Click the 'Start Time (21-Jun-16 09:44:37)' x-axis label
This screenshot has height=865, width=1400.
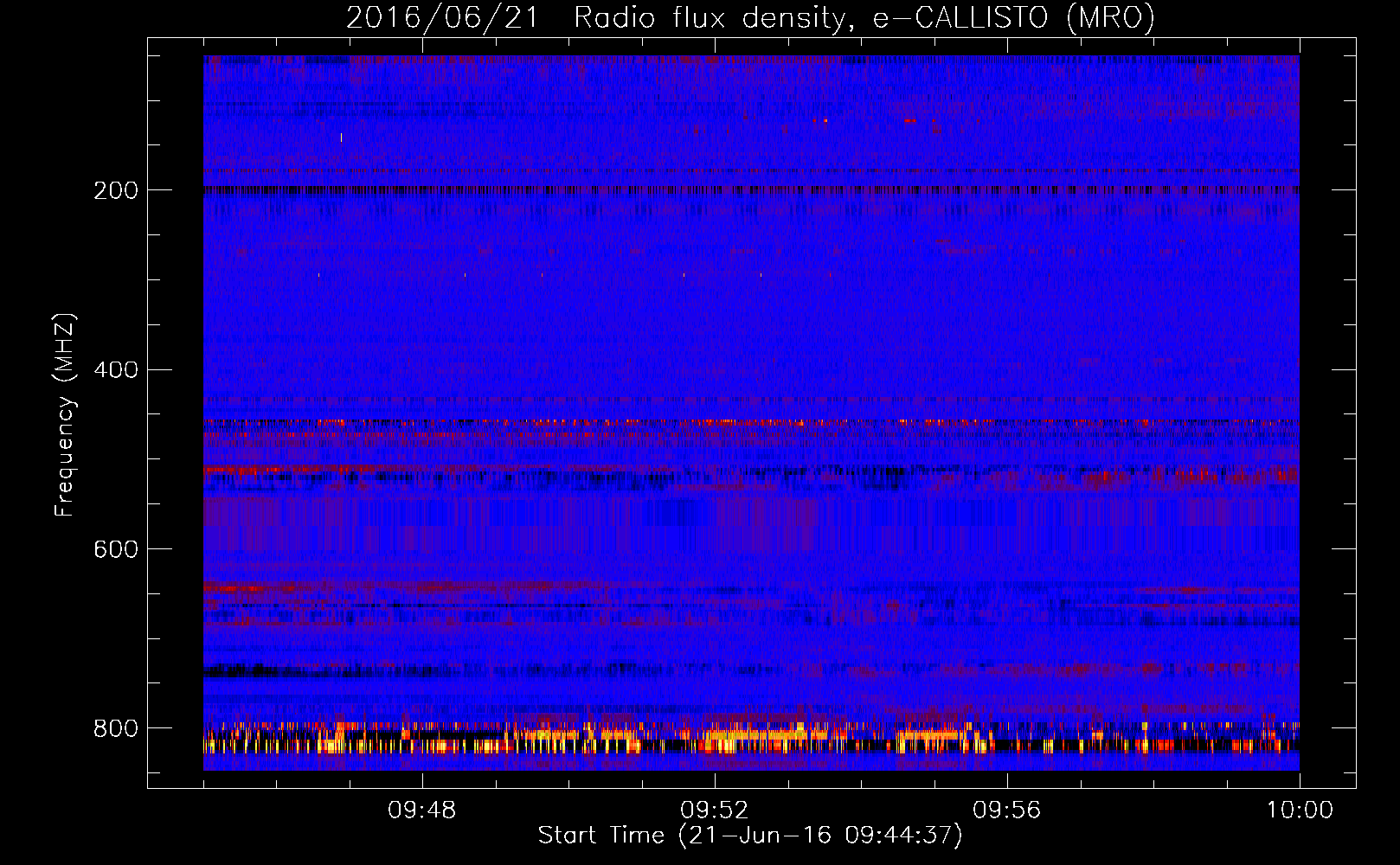point(750,836)
